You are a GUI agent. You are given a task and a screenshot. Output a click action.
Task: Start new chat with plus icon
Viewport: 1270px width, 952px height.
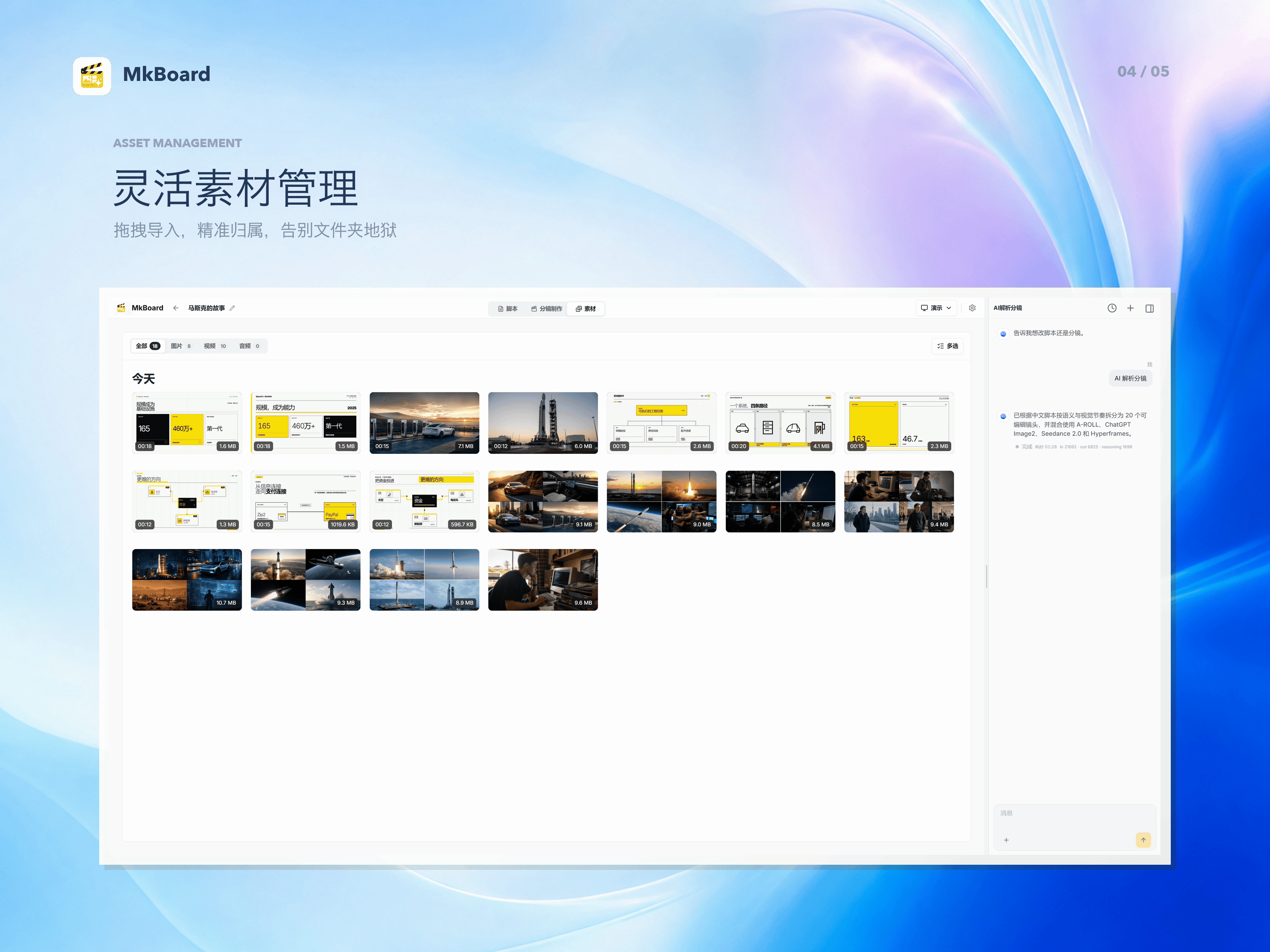pyautogui.click(x=1130, y=308)
